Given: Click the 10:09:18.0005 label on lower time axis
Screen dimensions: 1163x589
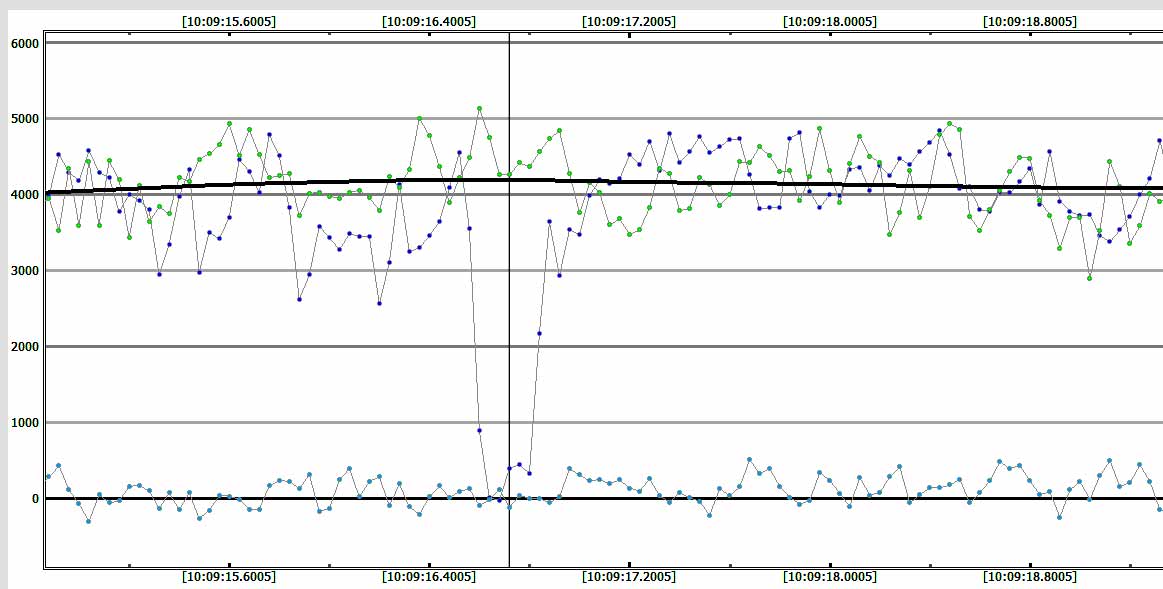Looking at the screenshot, I should coord(829,576).
